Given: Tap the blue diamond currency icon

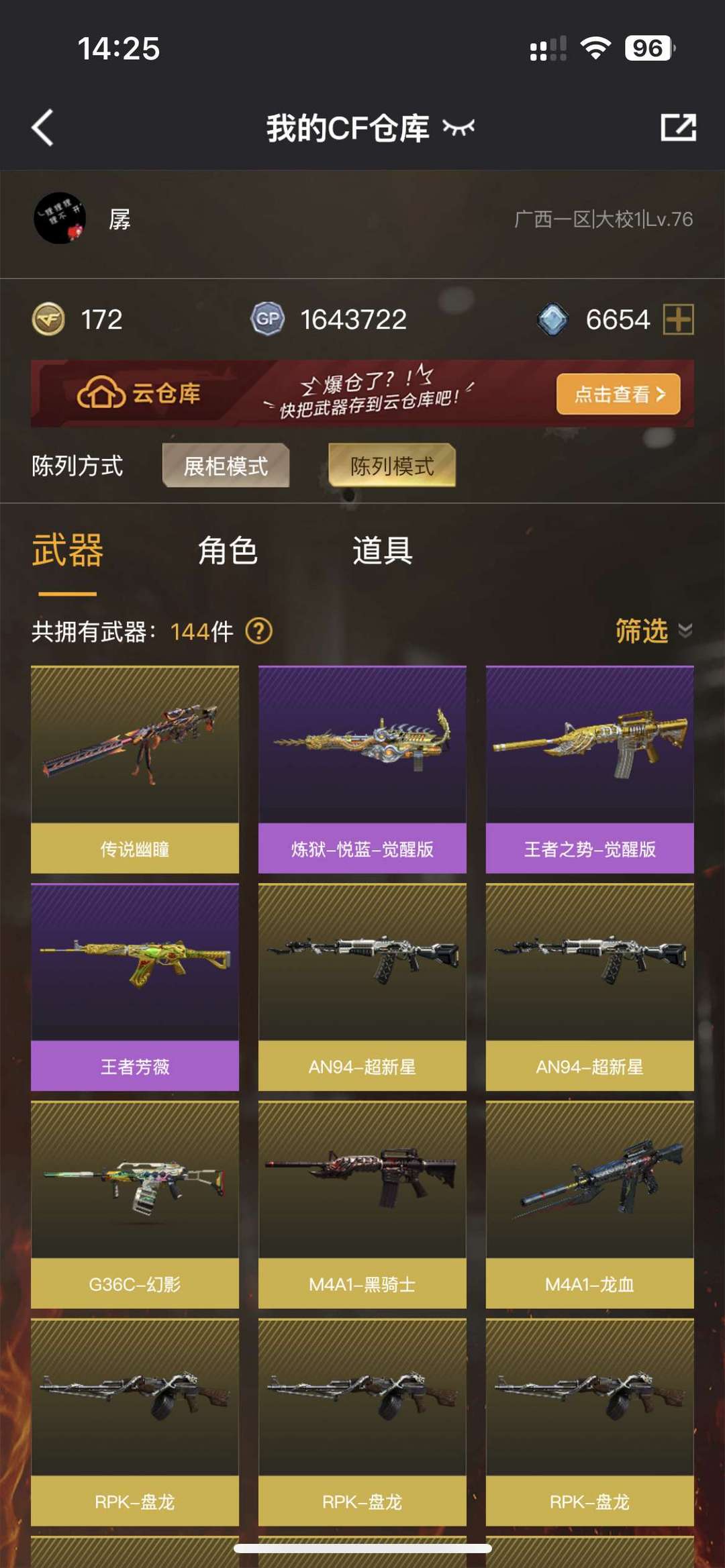Looking at the screenshot, I should [552, 319].
